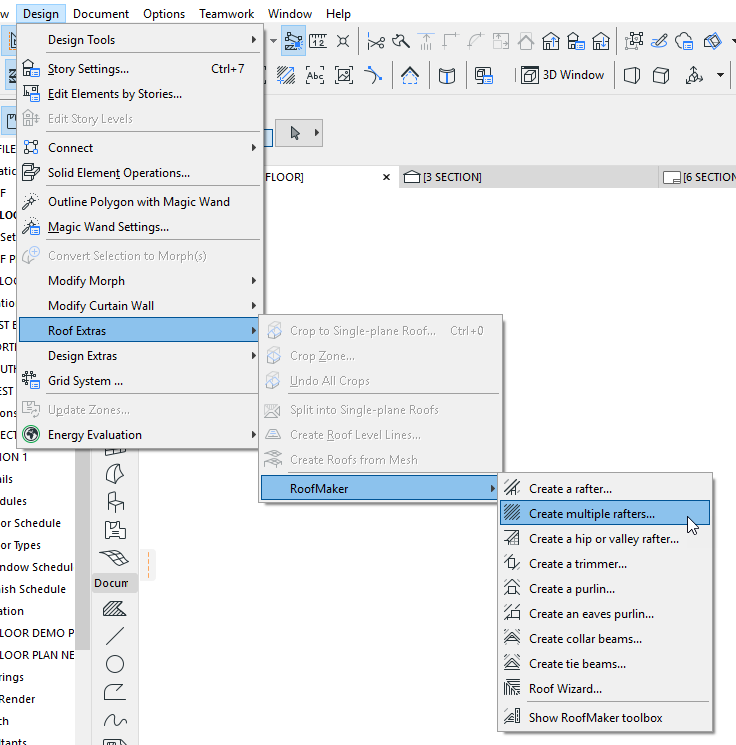Open the Window menu
Viewport: 736px width, 745px height.
(x=290, y=14)
